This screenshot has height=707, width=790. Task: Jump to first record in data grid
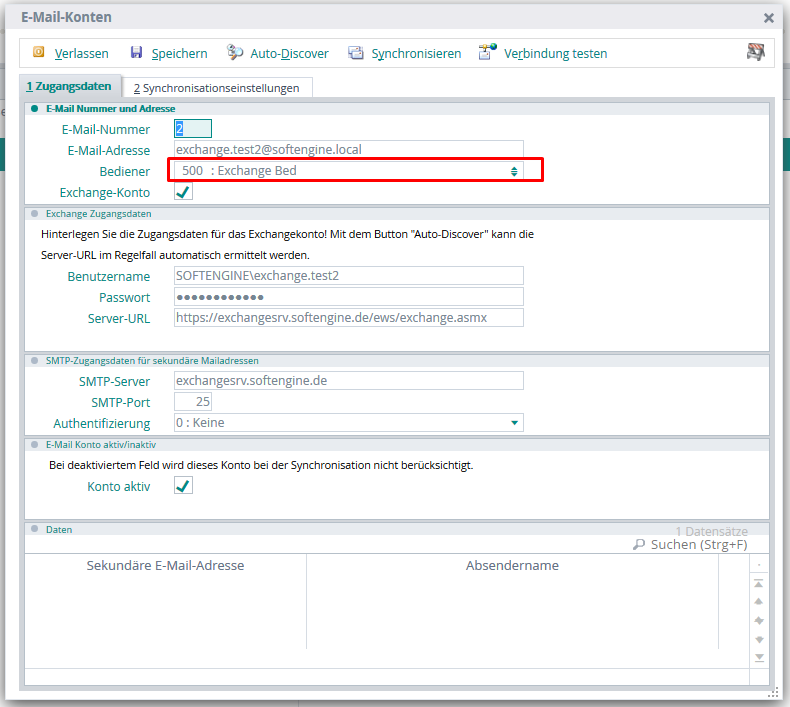(x=759, y=583)
